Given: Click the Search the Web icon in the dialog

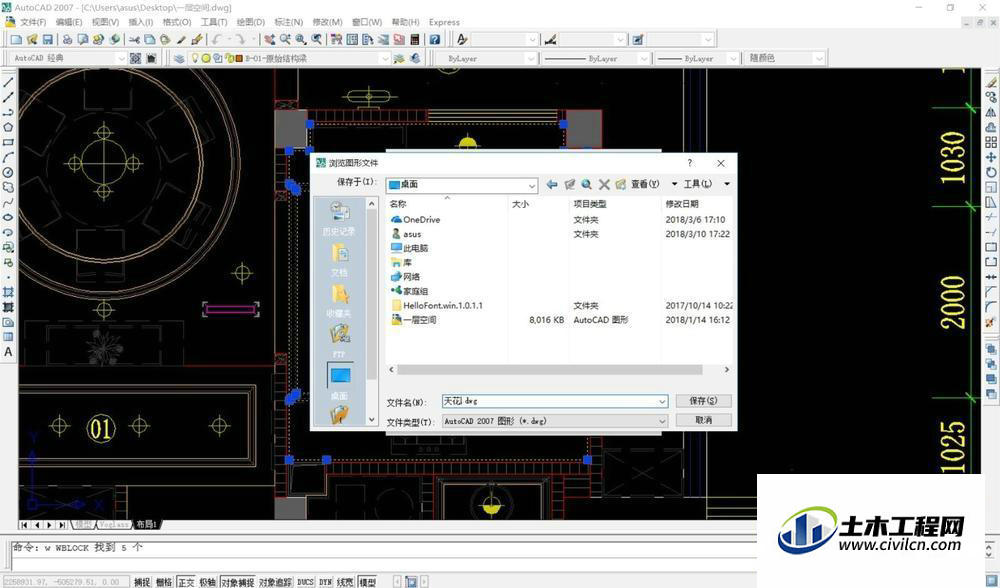Looking at the screenshot, I should pos(587,184).
